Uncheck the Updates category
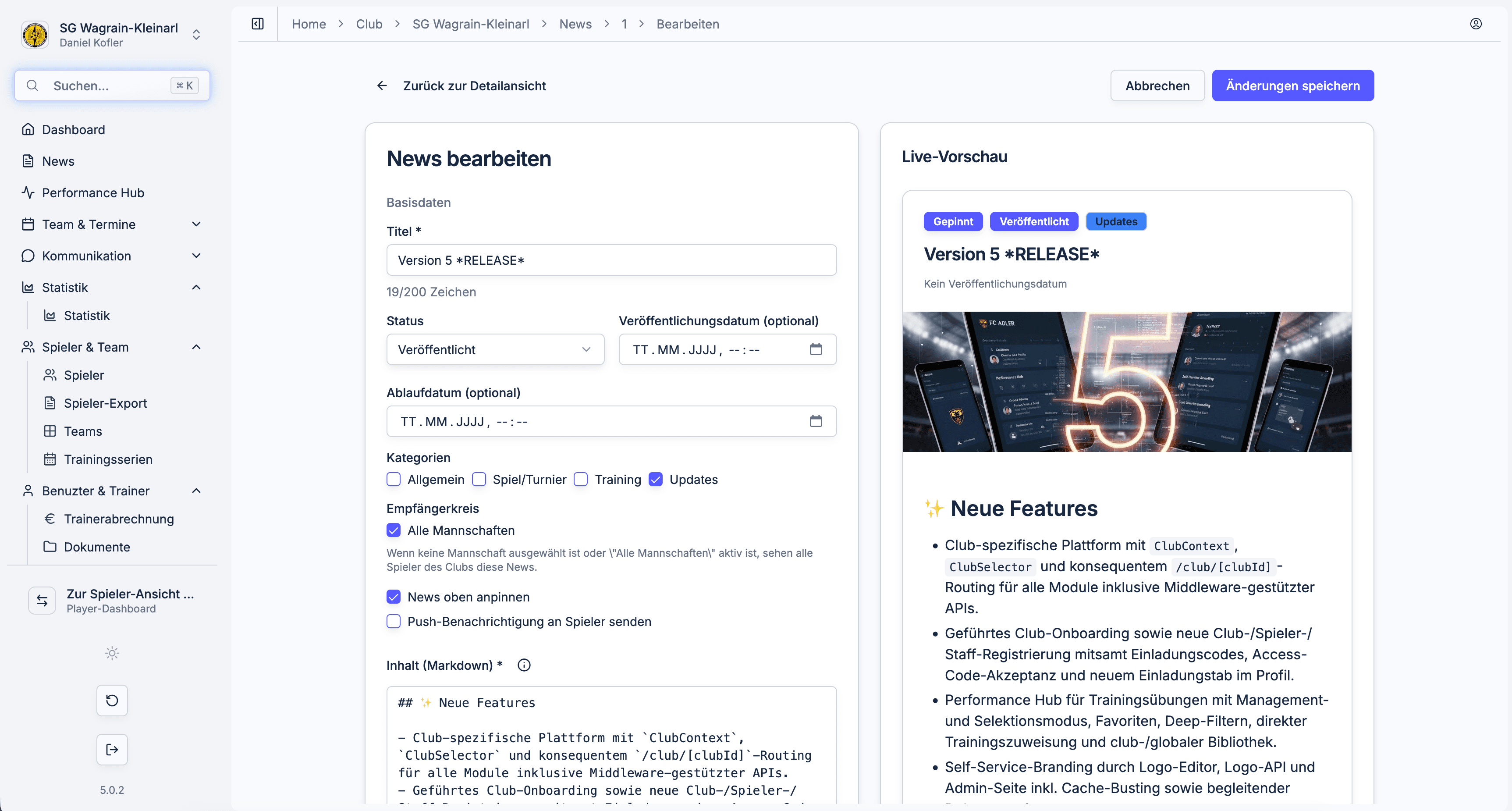 click(x=656, y=479)
